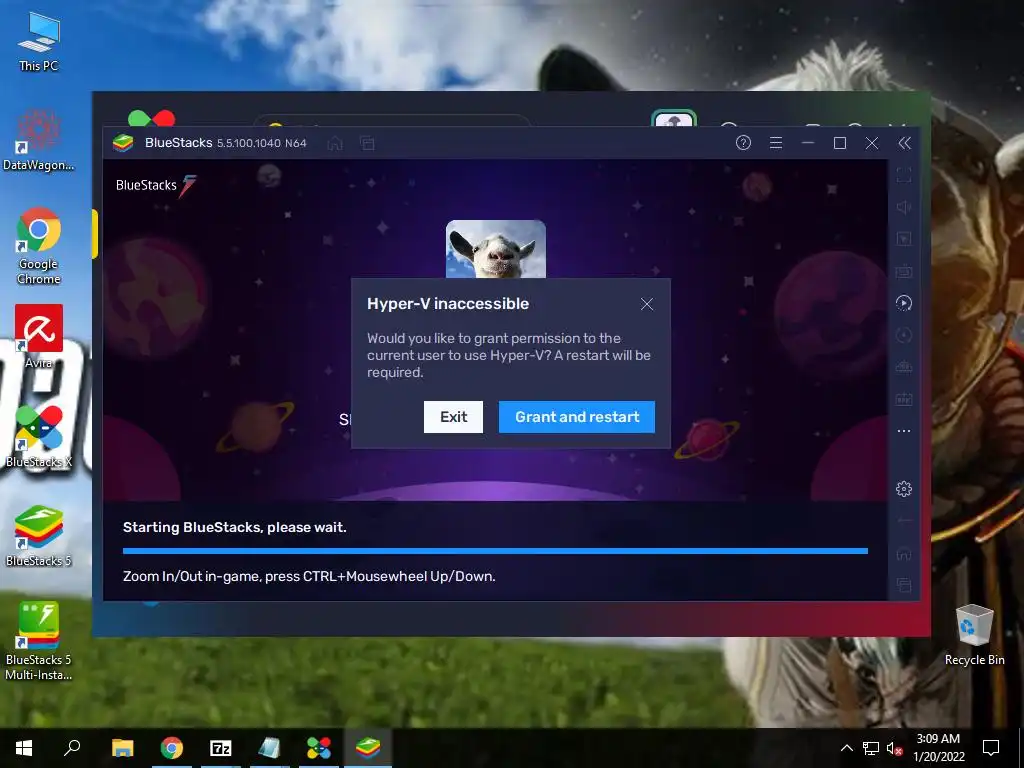This screenshot has width=1024, height=768.
Task: Open Chrome from the taskbar
Action: tap(172, 748)
